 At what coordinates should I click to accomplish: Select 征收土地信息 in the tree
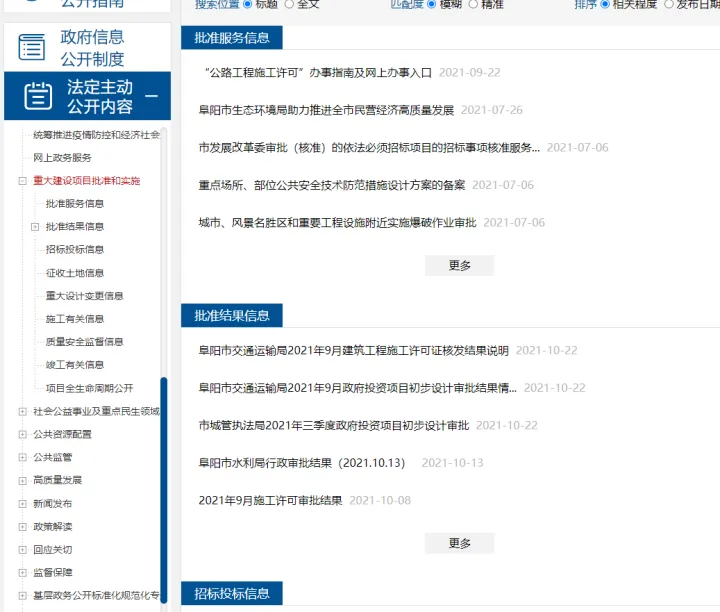75,273
